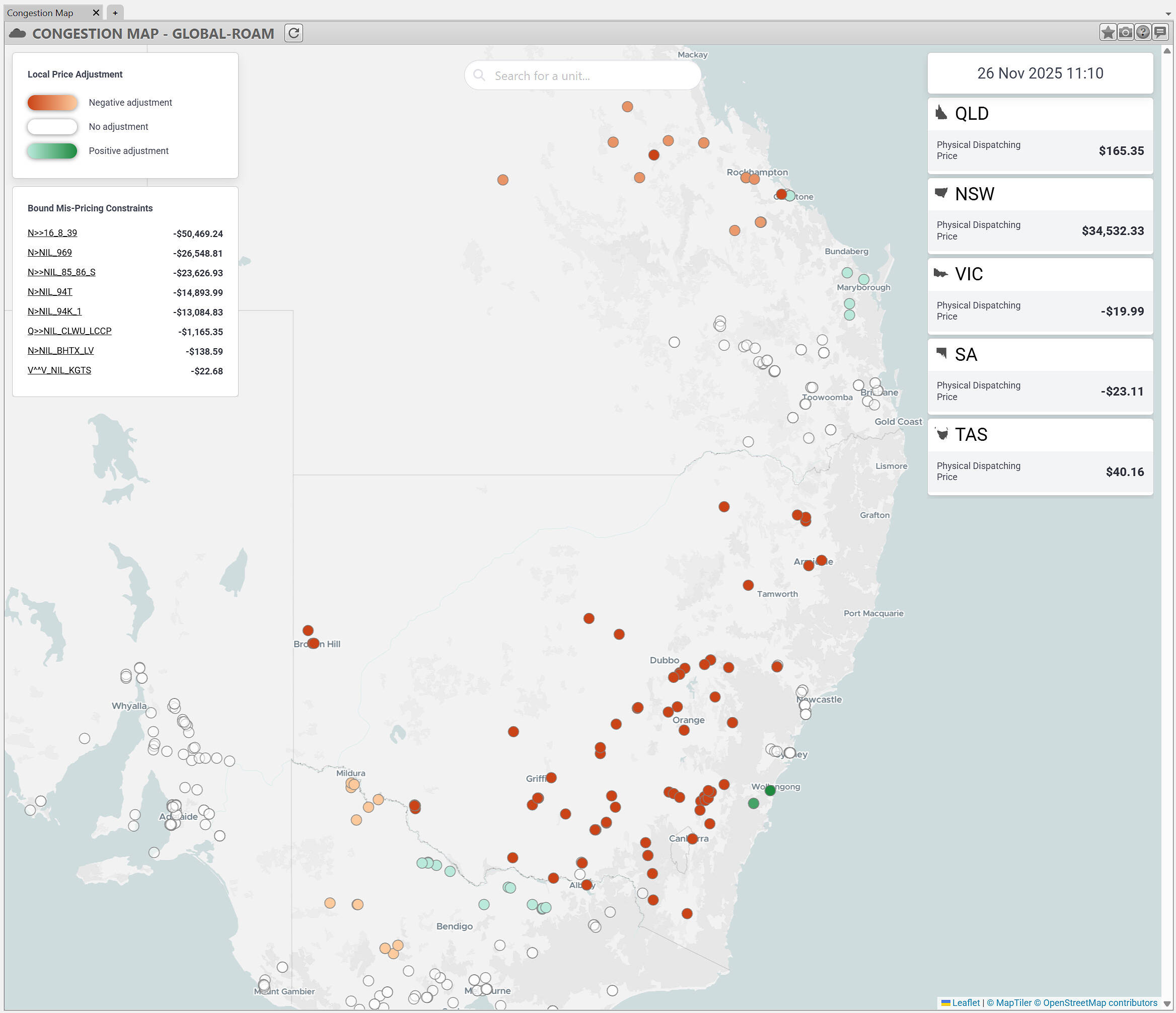The height and width of the screenshot is (1013, 1176).
Task: Open the Q>>NIL_CLWU_LCCP constraint link
Action: pos(69,331)
